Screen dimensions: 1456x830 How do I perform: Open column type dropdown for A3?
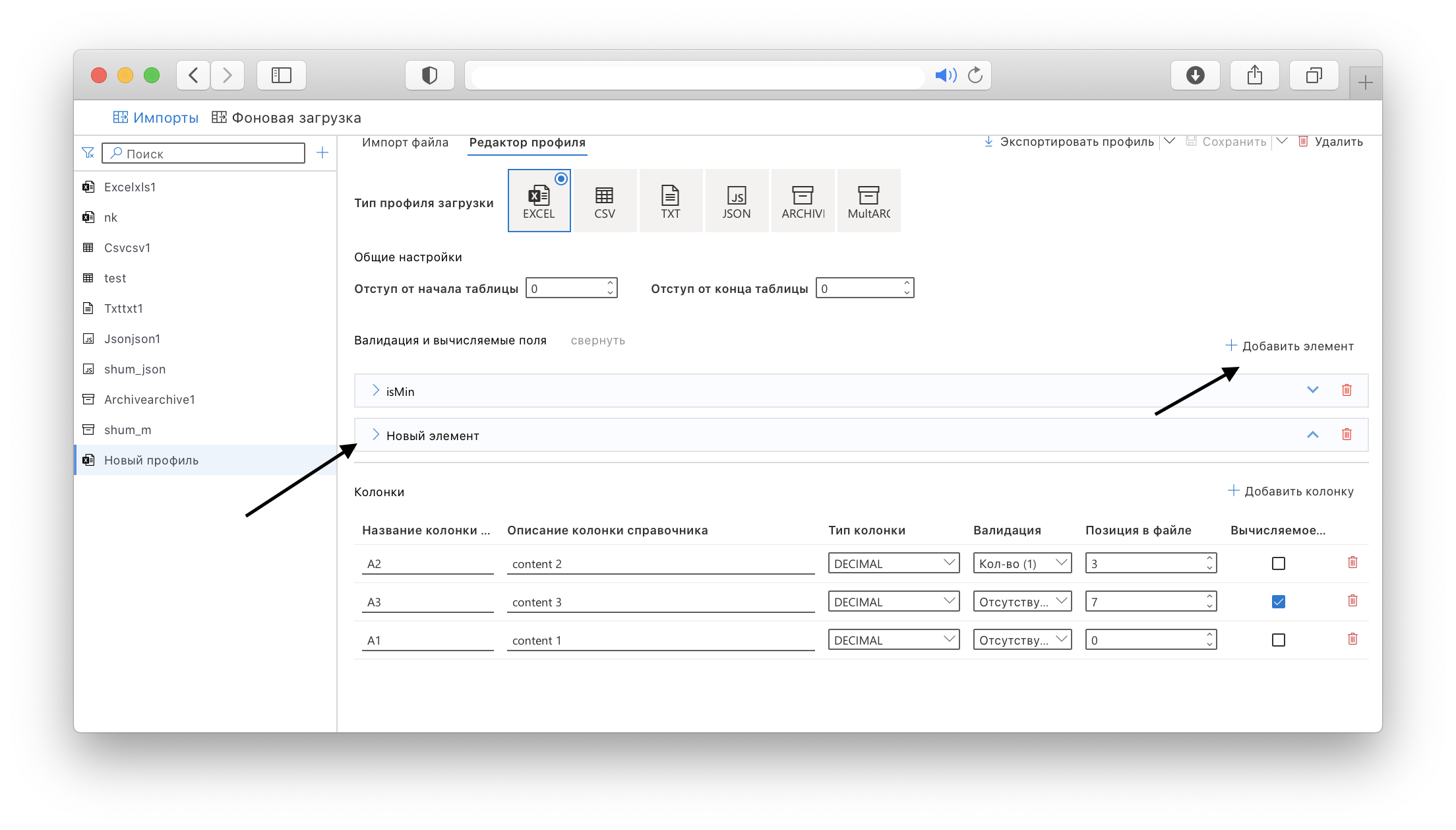pyautogui.click(x=894, y=602)
